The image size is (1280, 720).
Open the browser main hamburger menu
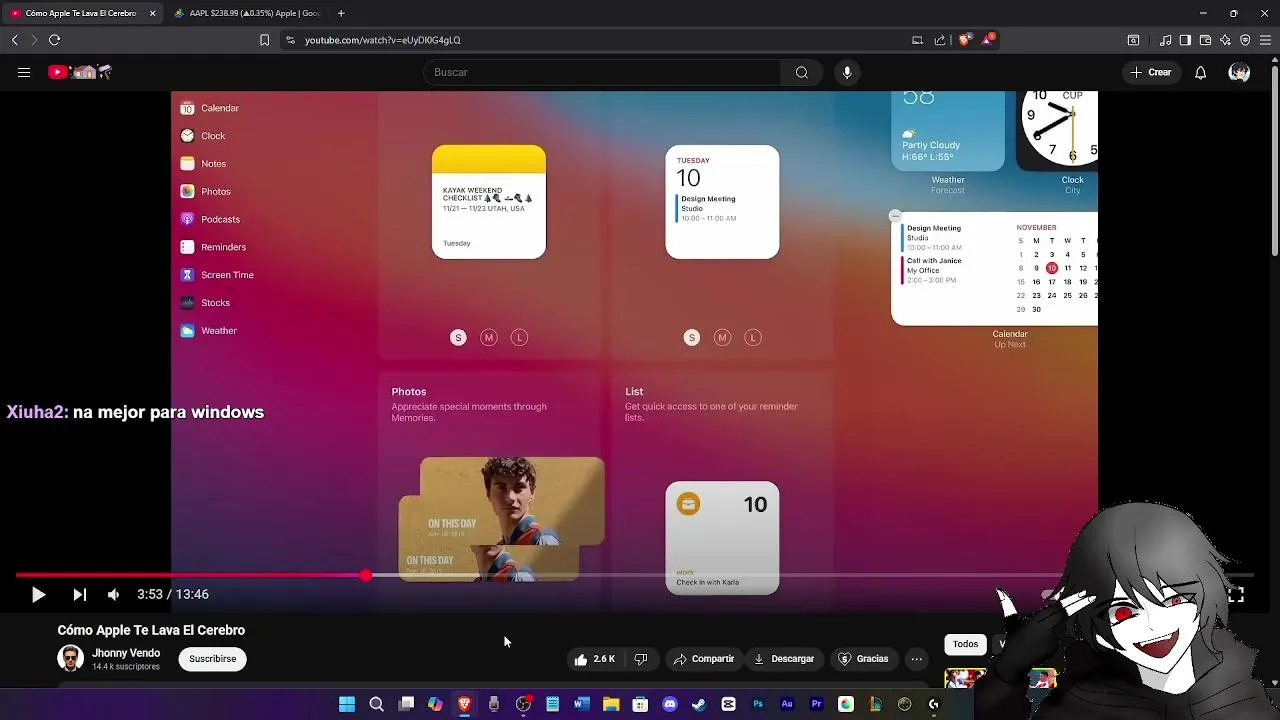1266,40
